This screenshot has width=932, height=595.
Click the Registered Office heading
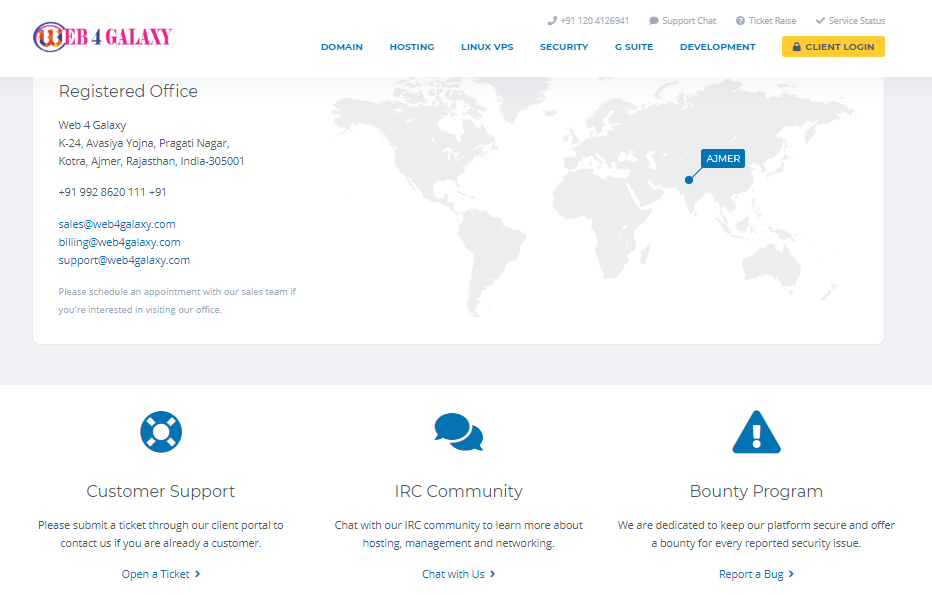[128, 91]
